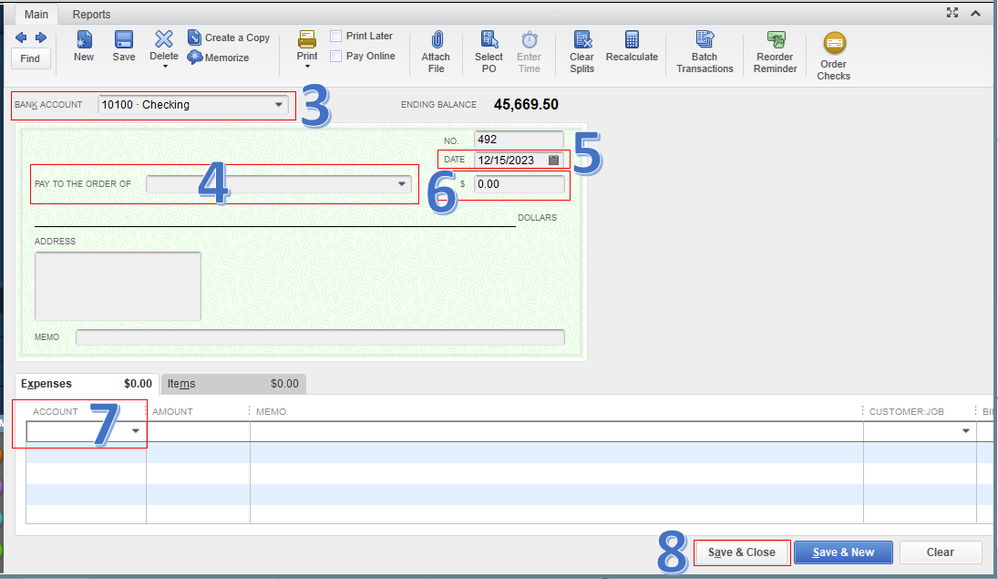The image size is (998, 579).
Task: Open the Bank Account dropdown
Action: pos(278,104)
